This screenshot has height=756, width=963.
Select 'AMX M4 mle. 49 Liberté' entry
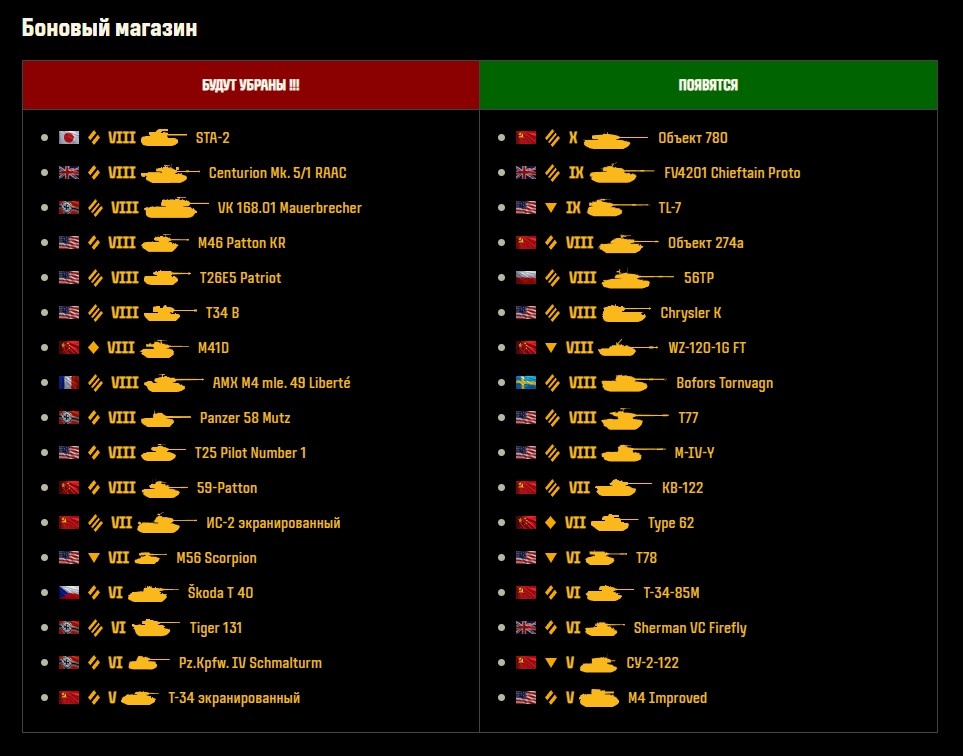[x=281, y=383]
